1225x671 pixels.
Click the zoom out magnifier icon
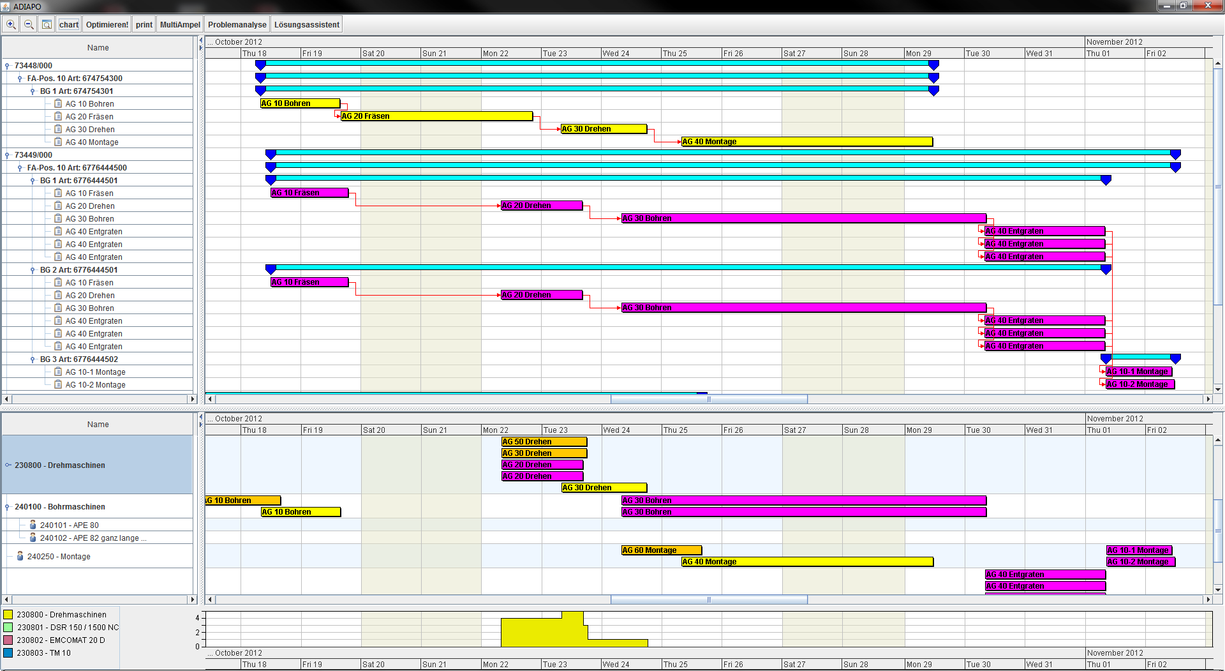pos(29,24)
